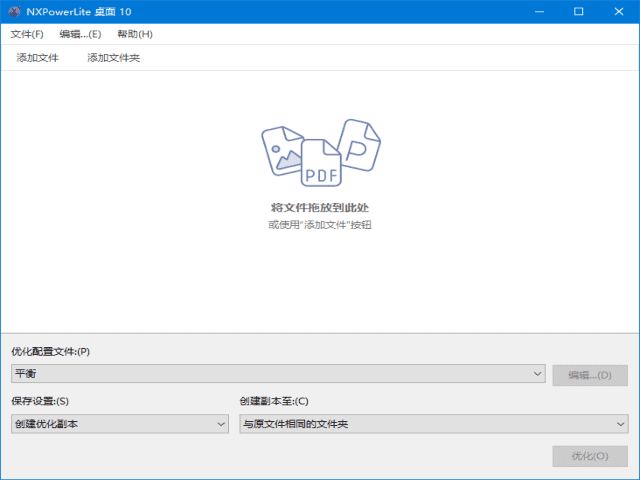The height and width of the screenshot is (480, 640).
Task: Open the 编辑...(E) menu
Action: [80, 34]
